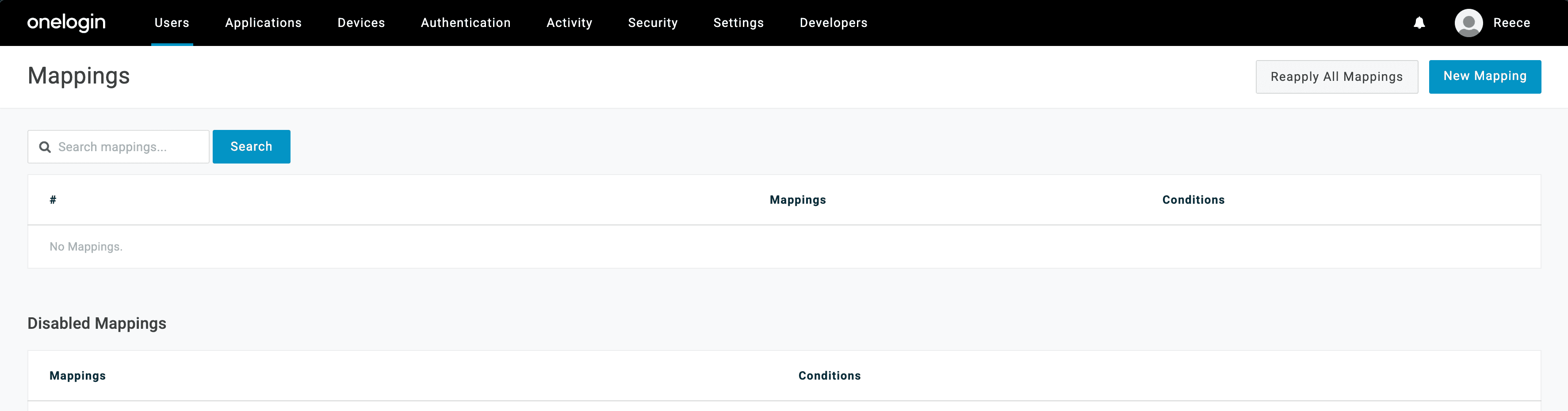Viewport: 1568px width, 411px height.
Task: Click the Conditions header in the top table
Action: click(1193, 199)
